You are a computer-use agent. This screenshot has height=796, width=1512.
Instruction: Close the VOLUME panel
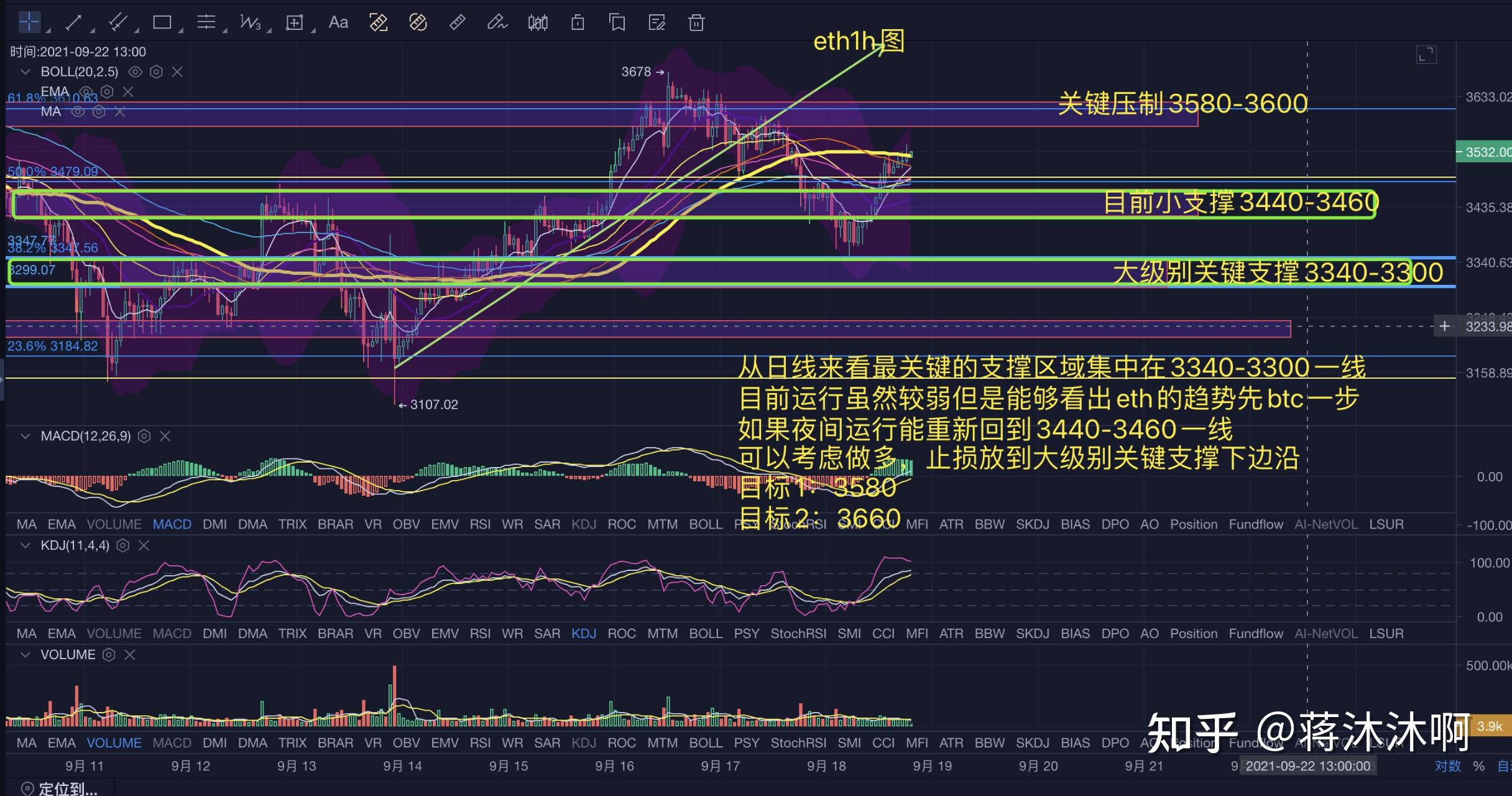pos(130,655)
